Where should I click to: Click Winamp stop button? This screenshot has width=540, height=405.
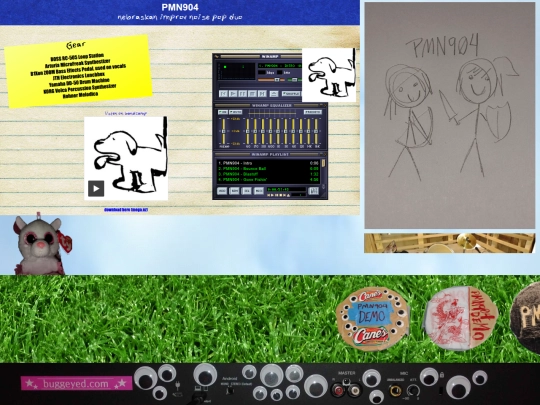[252, 94]
